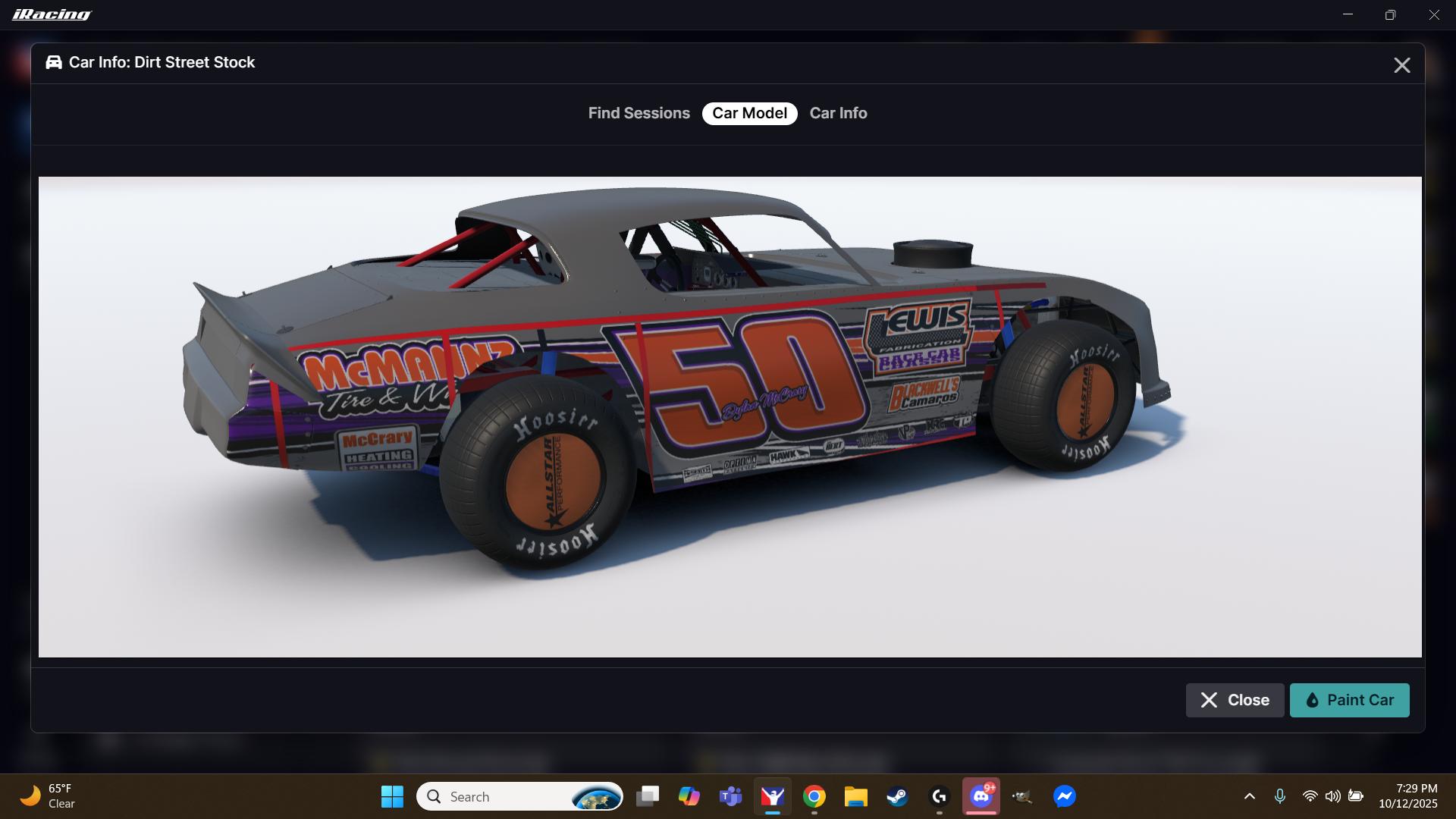Click the car icon beside Car Info title
Image resolution: width=1456 pixels, height=819 pixels.
(x=54, y=62)
